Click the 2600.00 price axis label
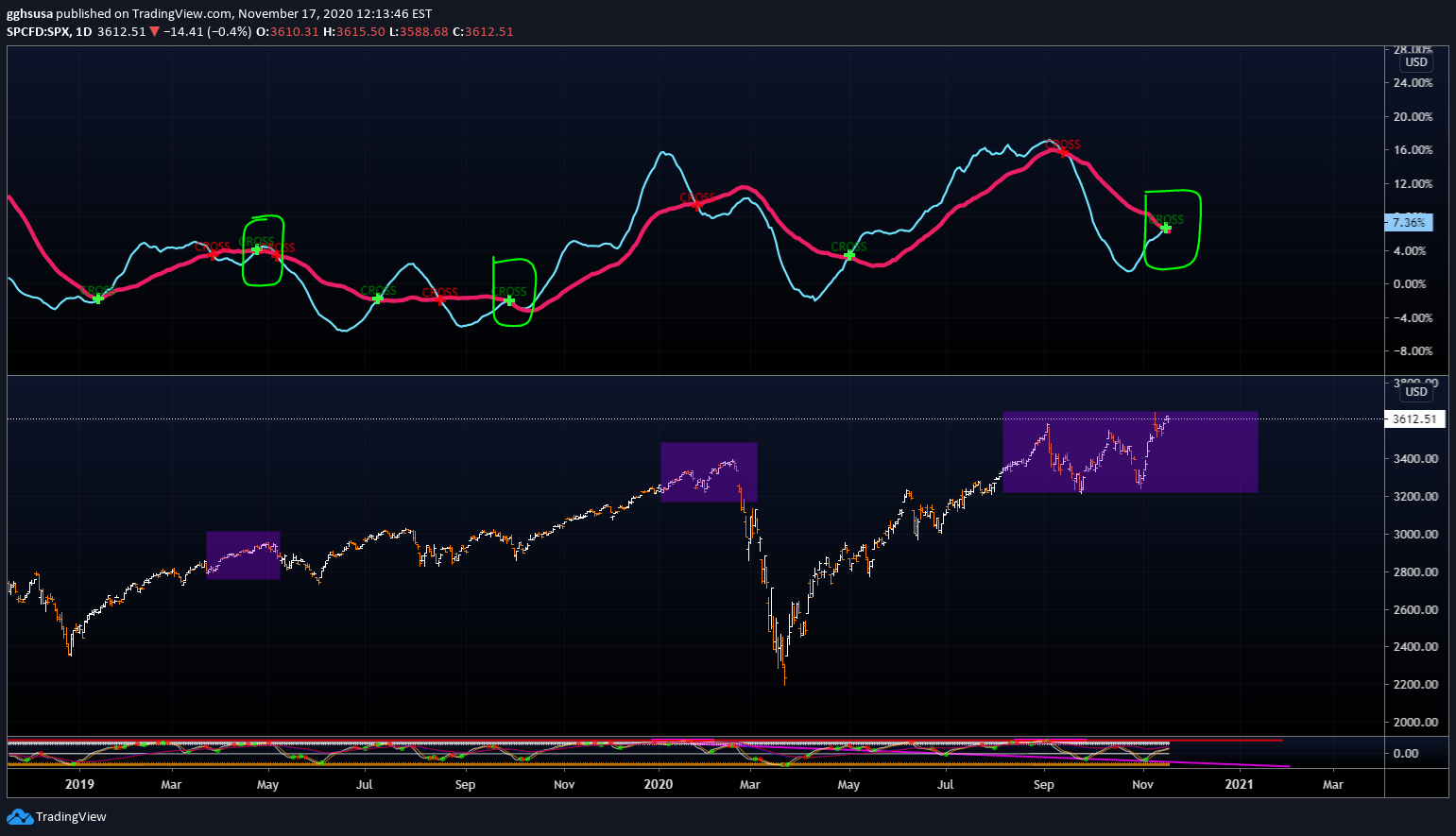Screen dimensions: 1456x836 tap(1415, 610)
